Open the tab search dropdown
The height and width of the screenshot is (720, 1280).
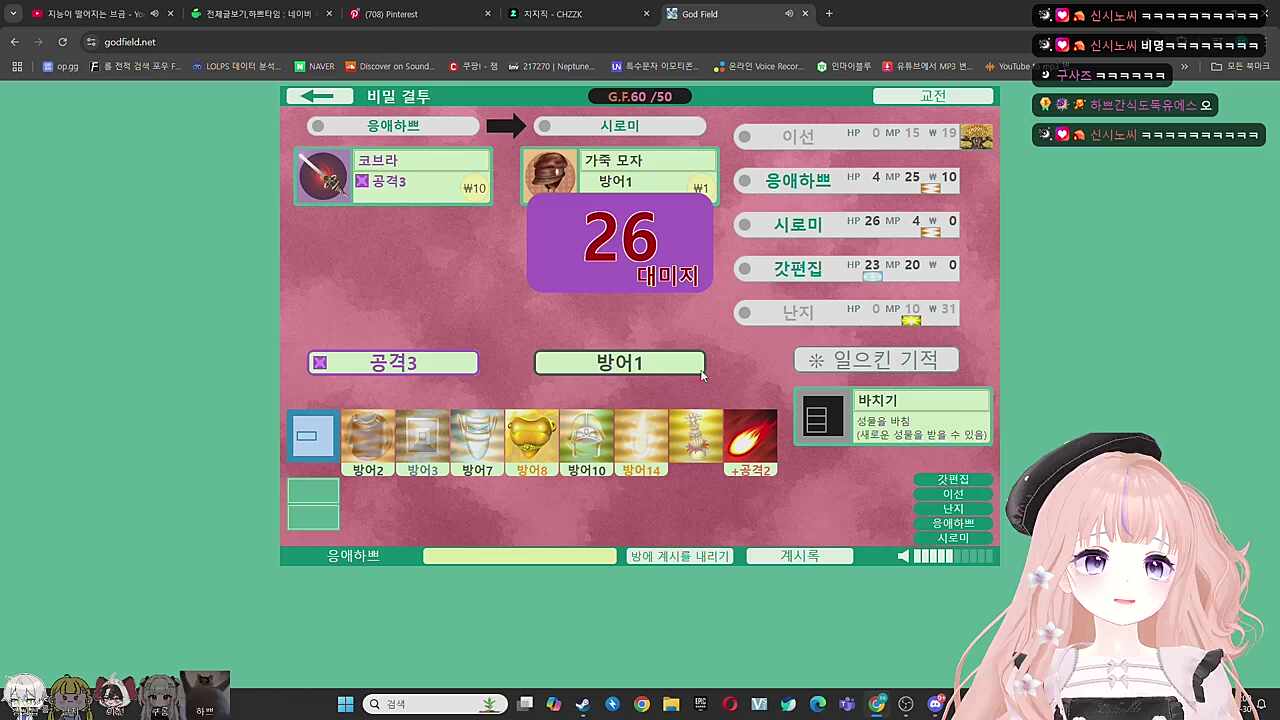(13, 14)
